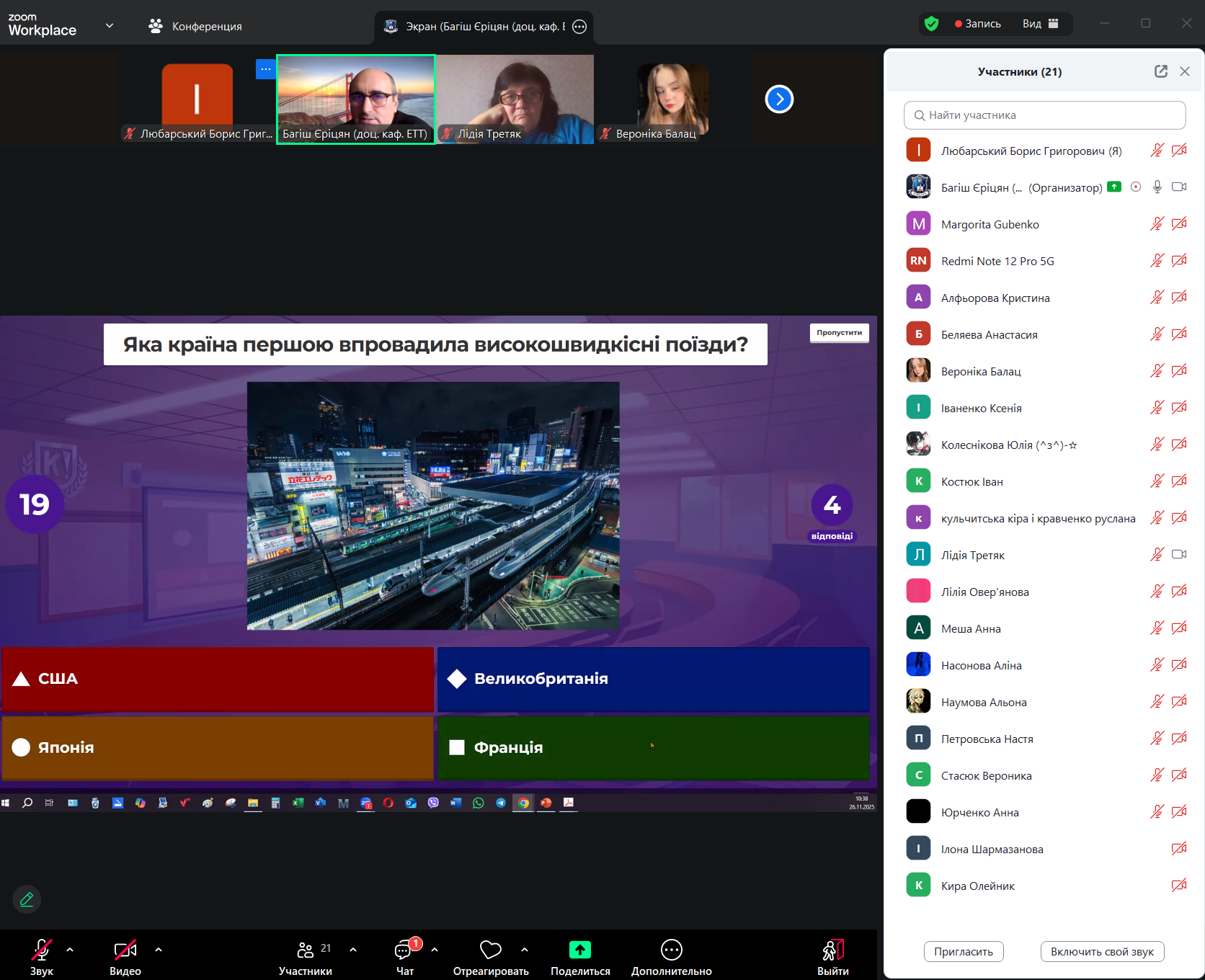Expand audio options arrow next to Sound

pos(70,950)
